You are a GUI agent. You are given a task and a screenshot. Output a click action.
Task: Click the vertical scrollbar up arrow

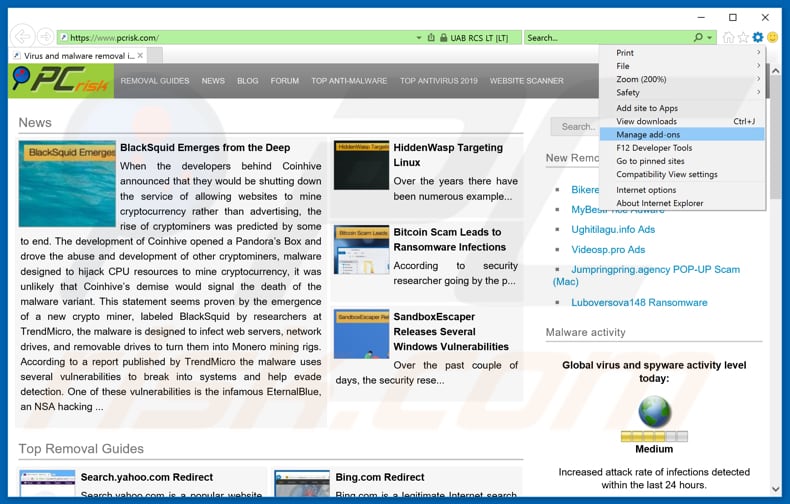pos(776,71)
